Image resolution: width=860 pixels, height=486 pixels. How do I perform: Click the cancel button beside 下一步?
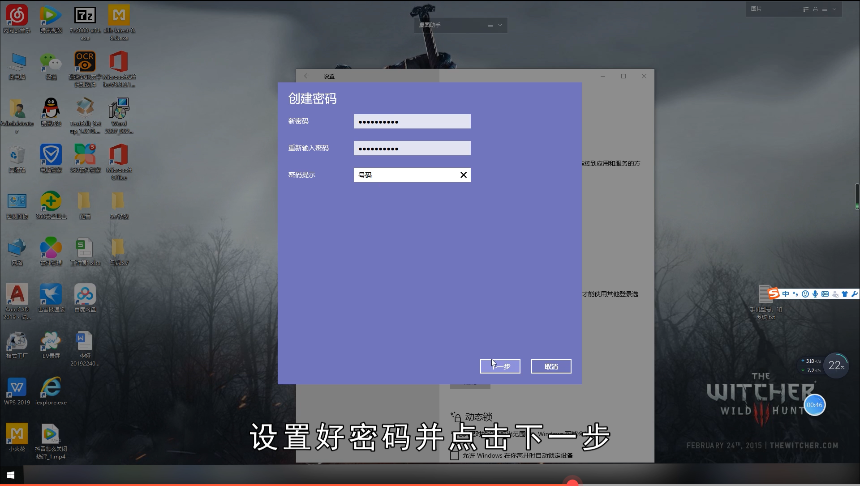[551, 366]
